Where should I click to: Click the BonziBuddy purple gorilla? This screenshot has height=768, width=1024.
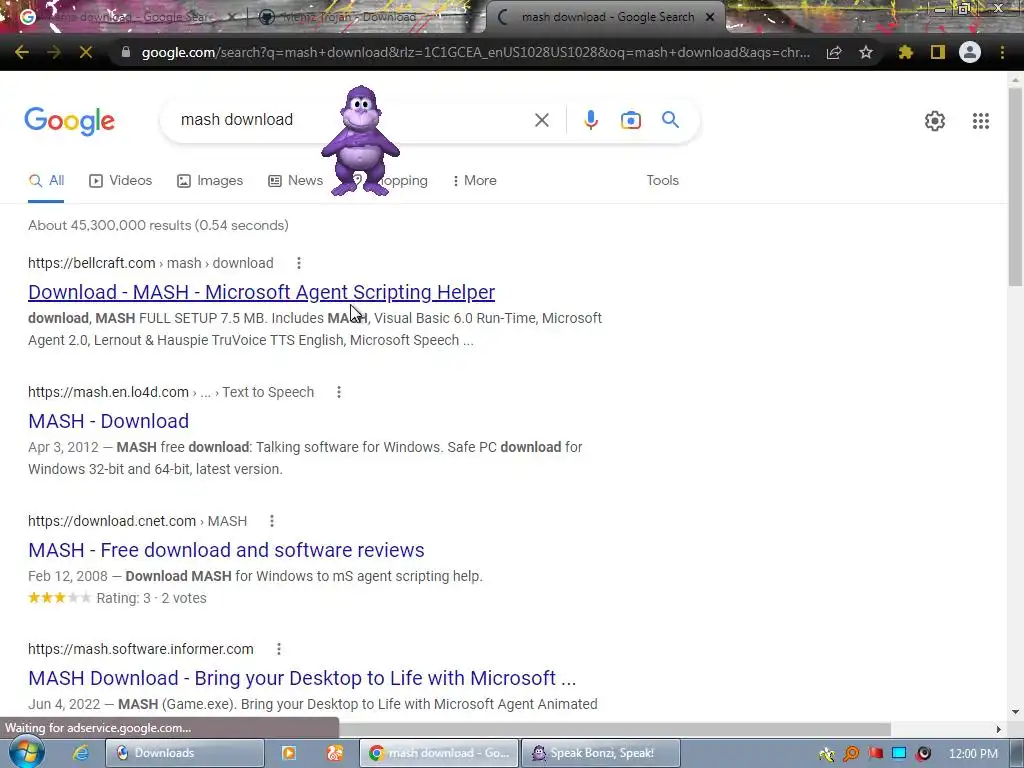point(360,140)
